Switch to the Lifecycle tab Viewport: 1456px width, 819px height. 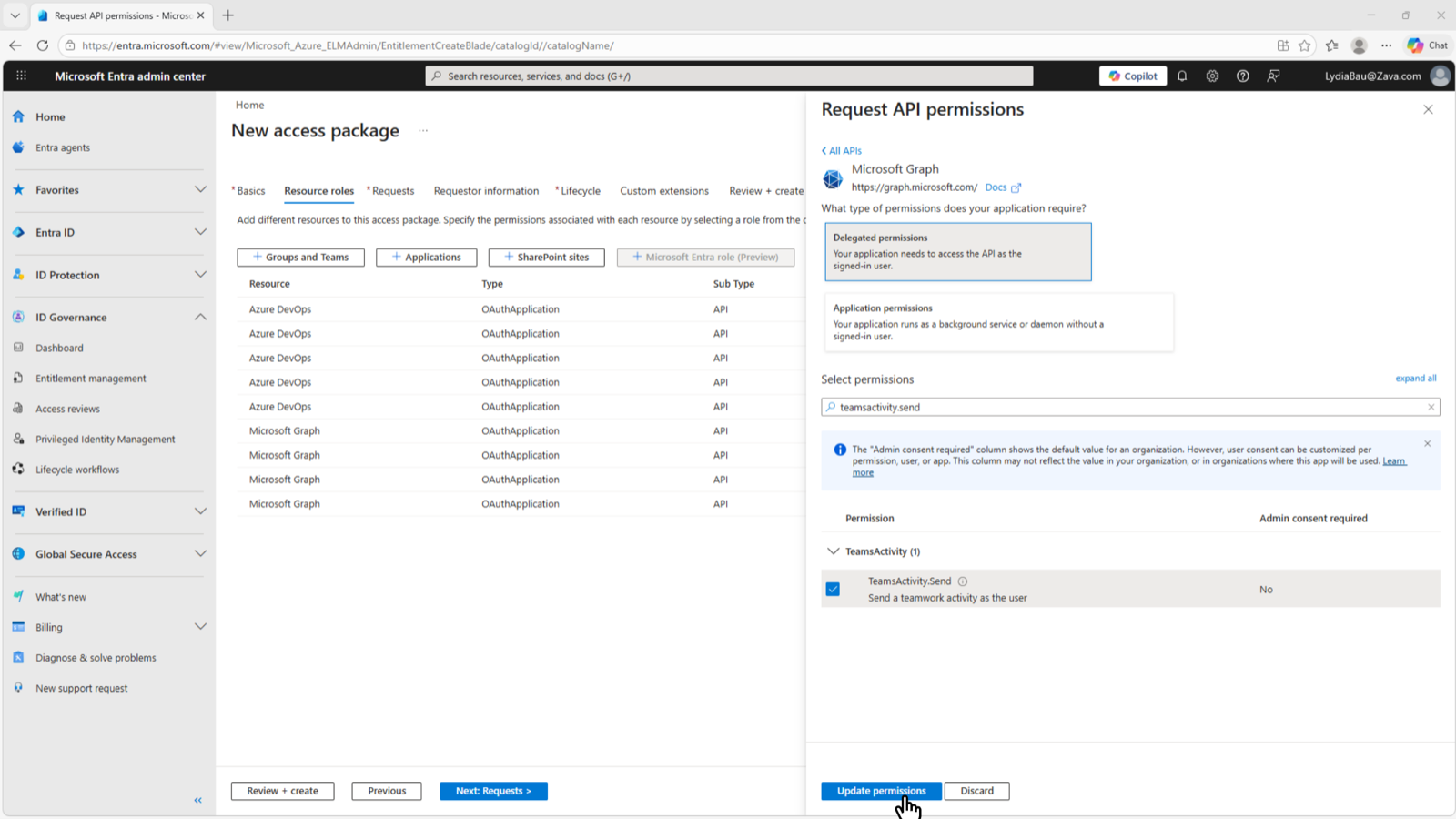pos(578,191)
